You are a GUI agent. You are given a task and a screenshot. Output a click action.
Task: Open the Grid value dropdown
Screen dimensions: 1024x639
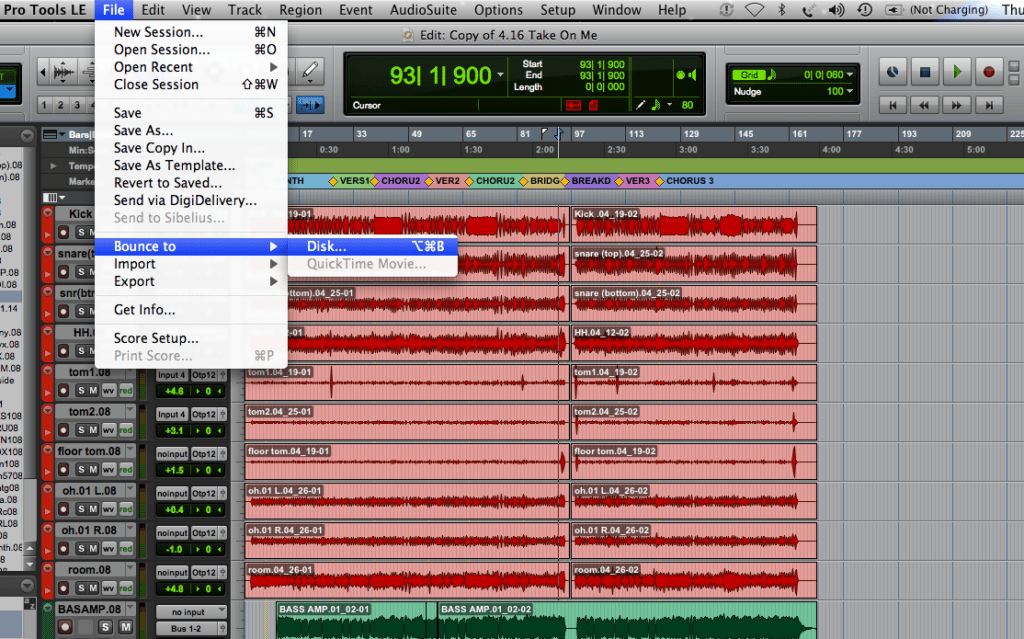[849, 74]
